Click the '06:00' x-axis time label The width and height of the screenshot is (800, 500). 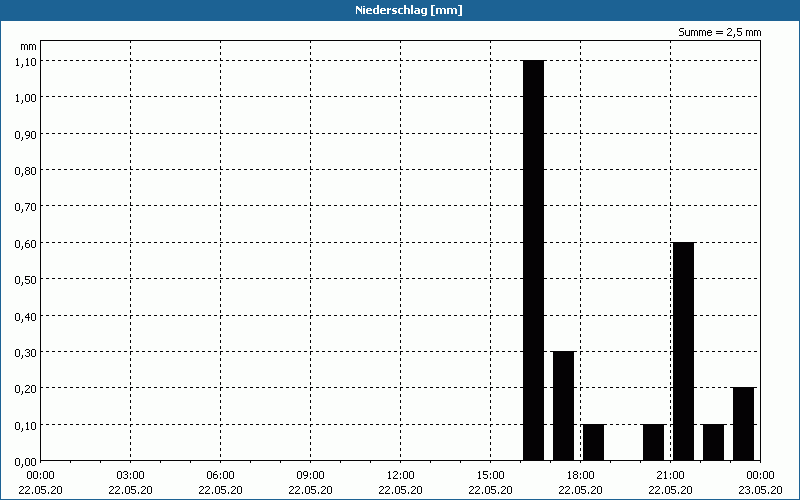click(220, 476)
